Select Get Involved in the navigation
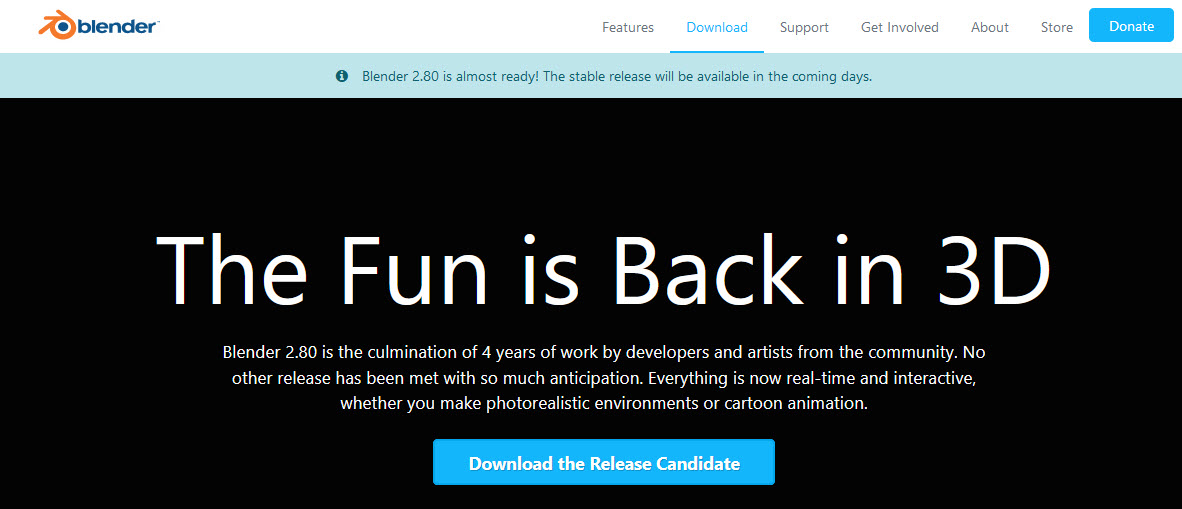1182x509 pixels. 900,27
